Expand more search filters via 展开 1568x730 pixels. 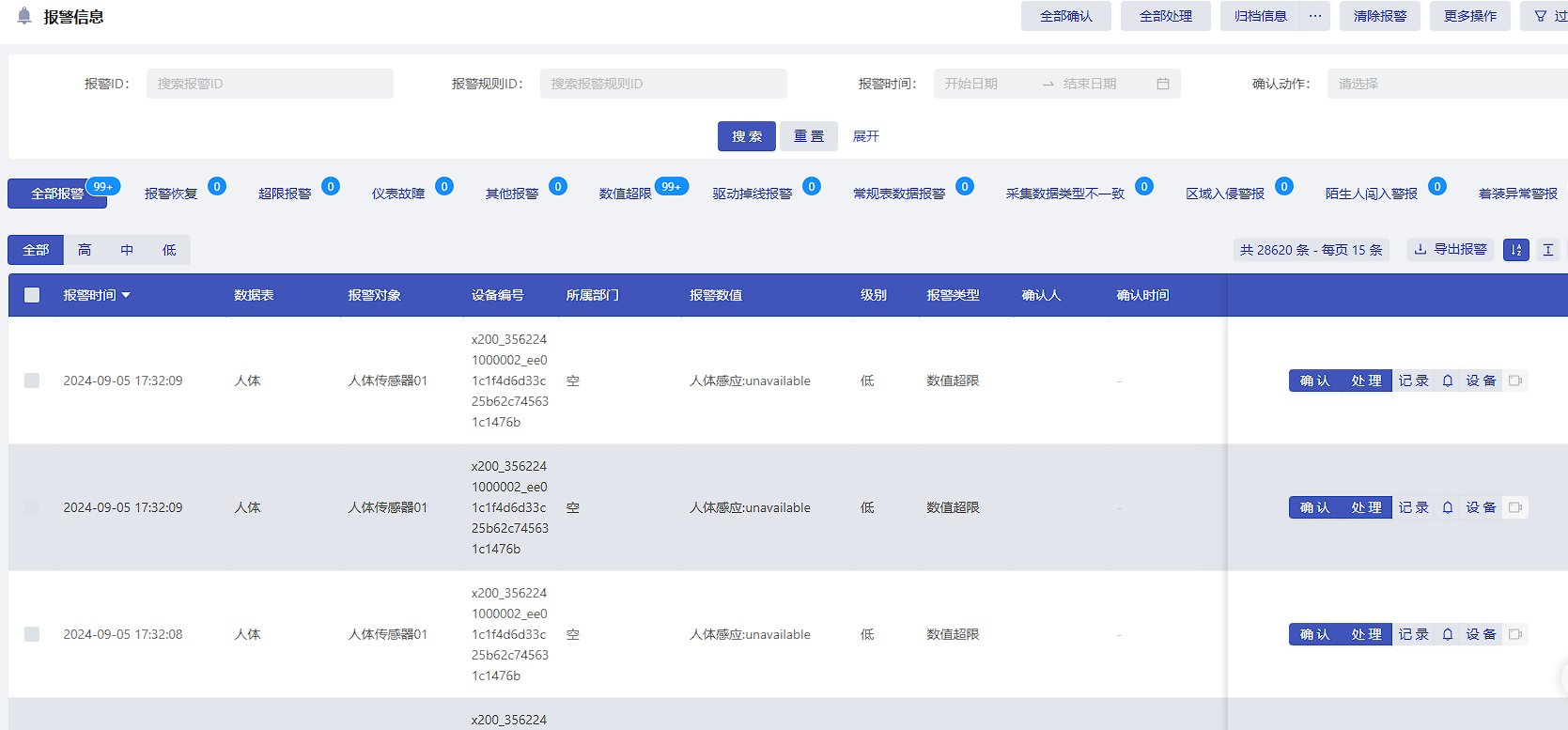(x=866, y=136)
